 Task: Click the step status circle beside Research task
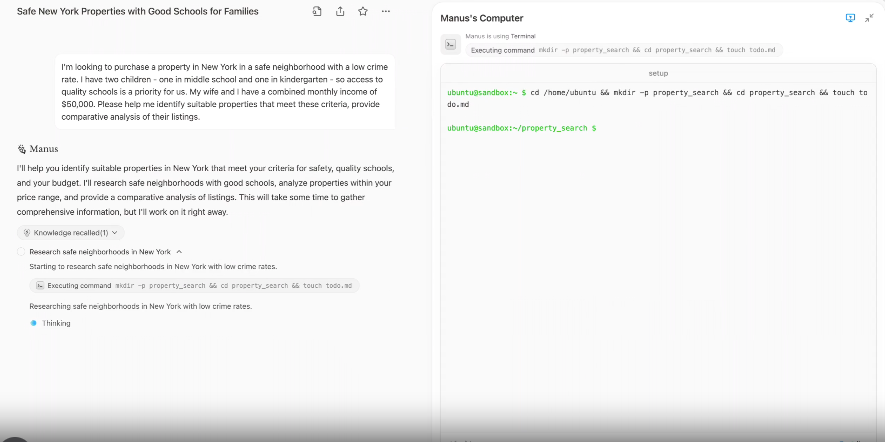[22, 252]
